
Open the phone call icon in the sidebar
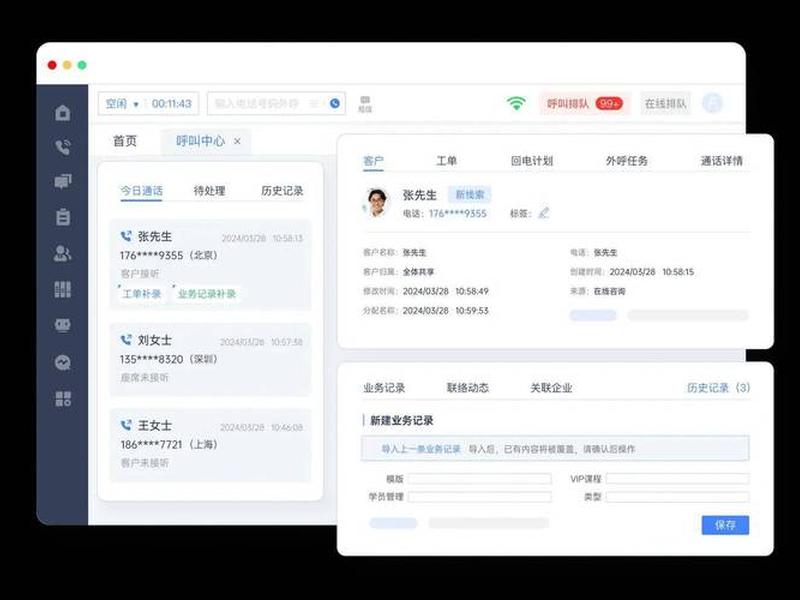pyautogui.click(x=62, y=147)
